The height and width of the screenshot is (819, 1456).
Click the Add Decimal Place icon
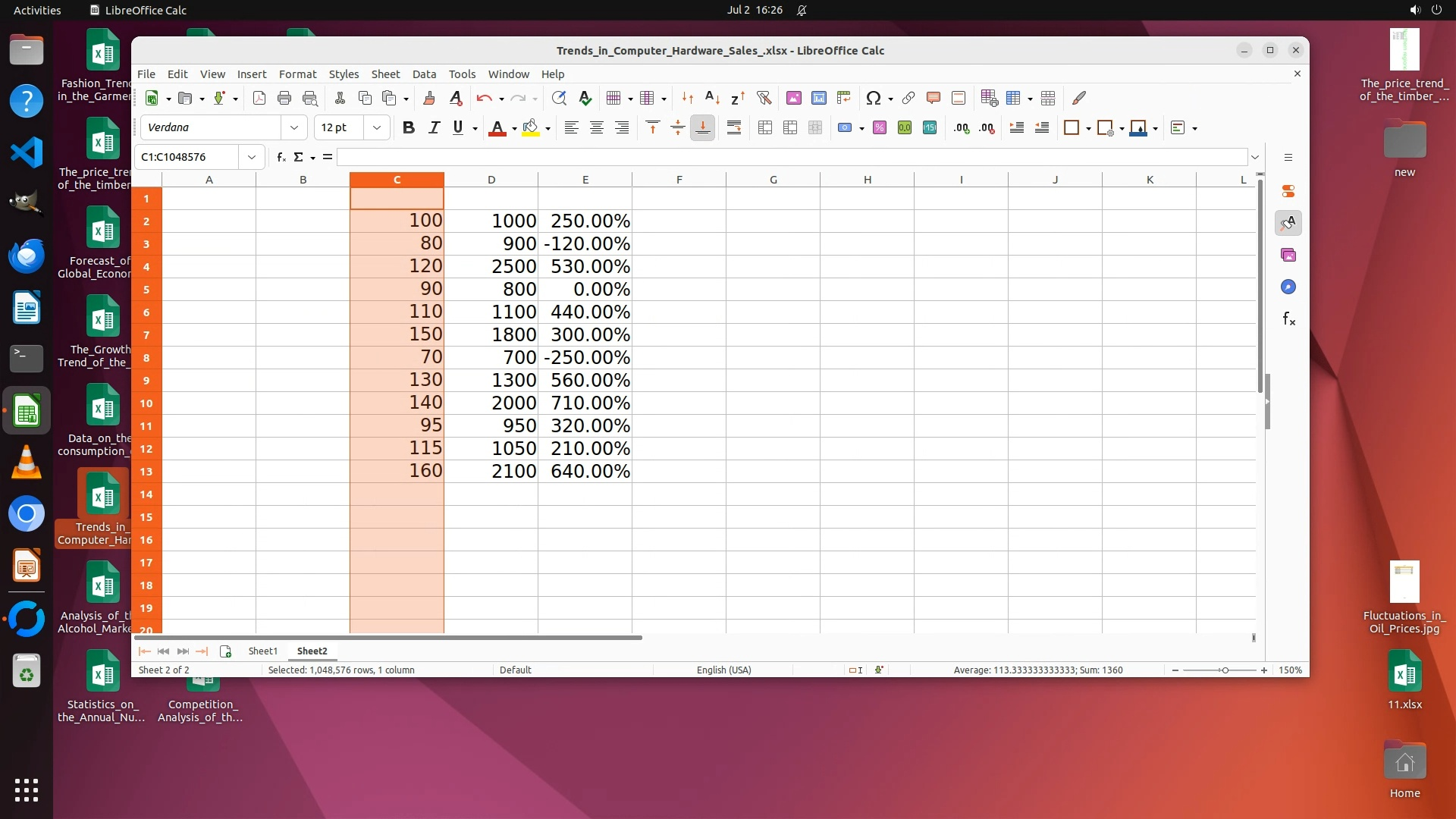[962, 128]
